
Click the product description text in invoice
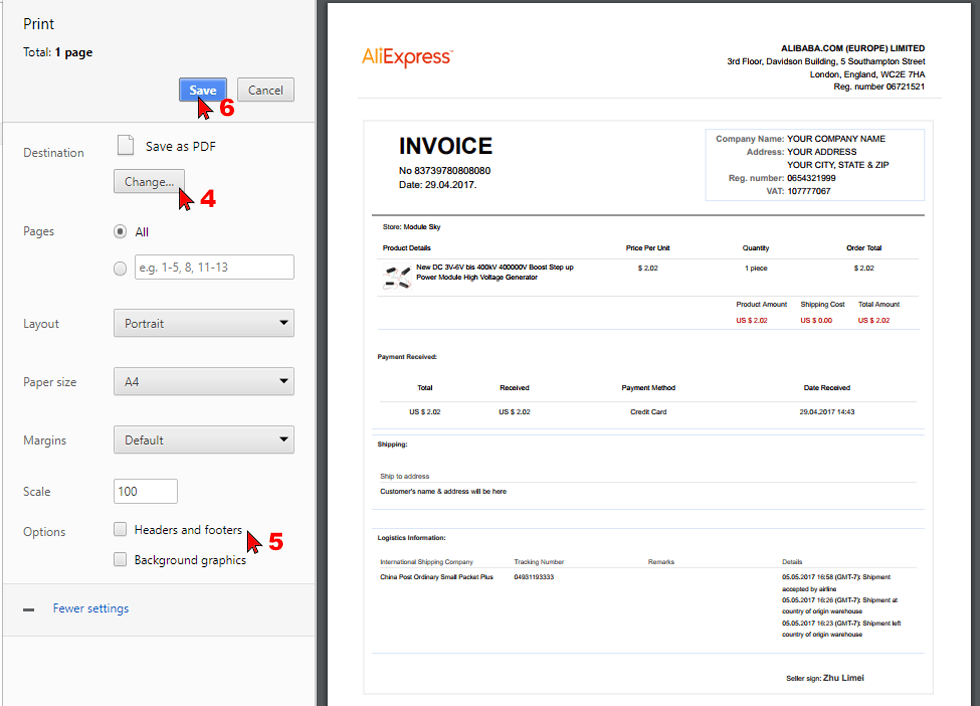click(494, 272)
